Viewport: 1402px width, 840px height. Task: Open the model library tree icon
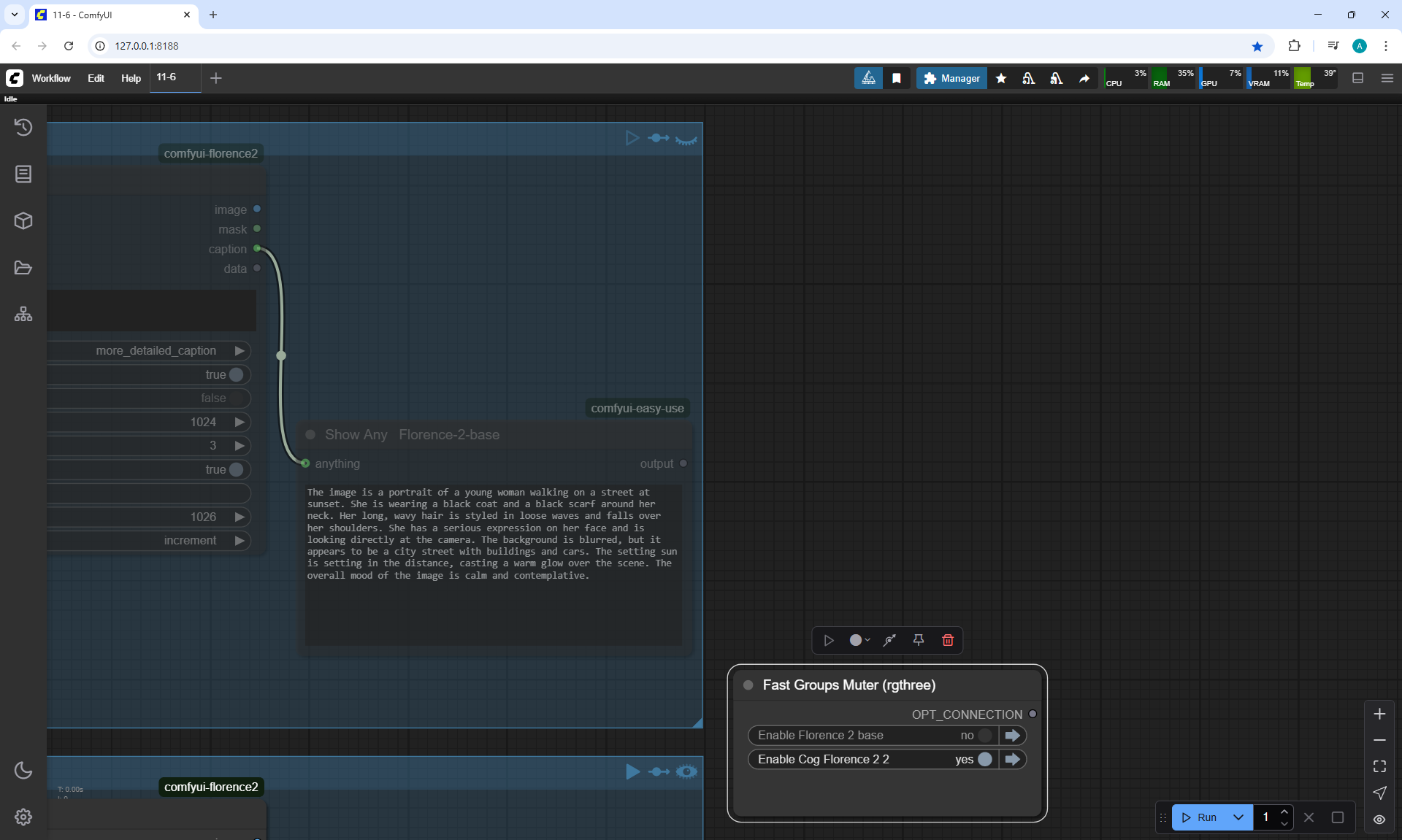(23, 315)
